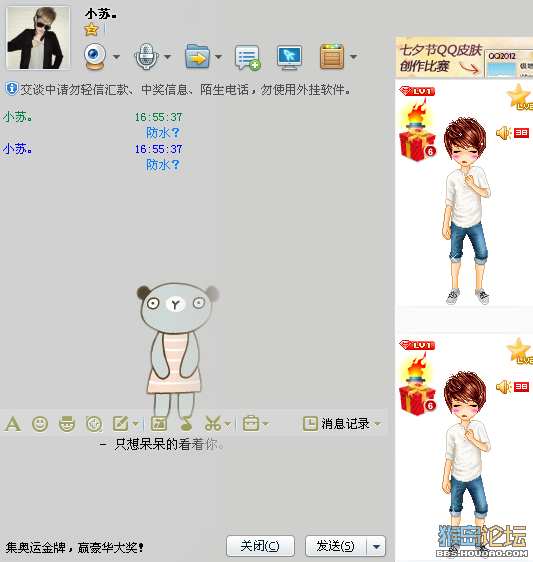Click the 小苏。 contact name in header
The height and width of the screenshot is (562, 533).
(101, 14)
